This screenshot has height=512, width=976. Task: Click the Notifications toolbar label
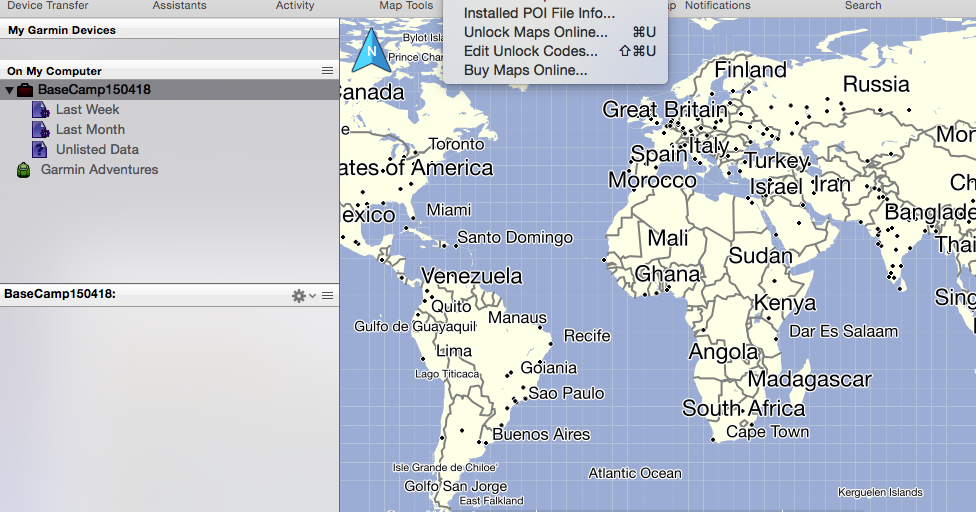coord(718,6)
